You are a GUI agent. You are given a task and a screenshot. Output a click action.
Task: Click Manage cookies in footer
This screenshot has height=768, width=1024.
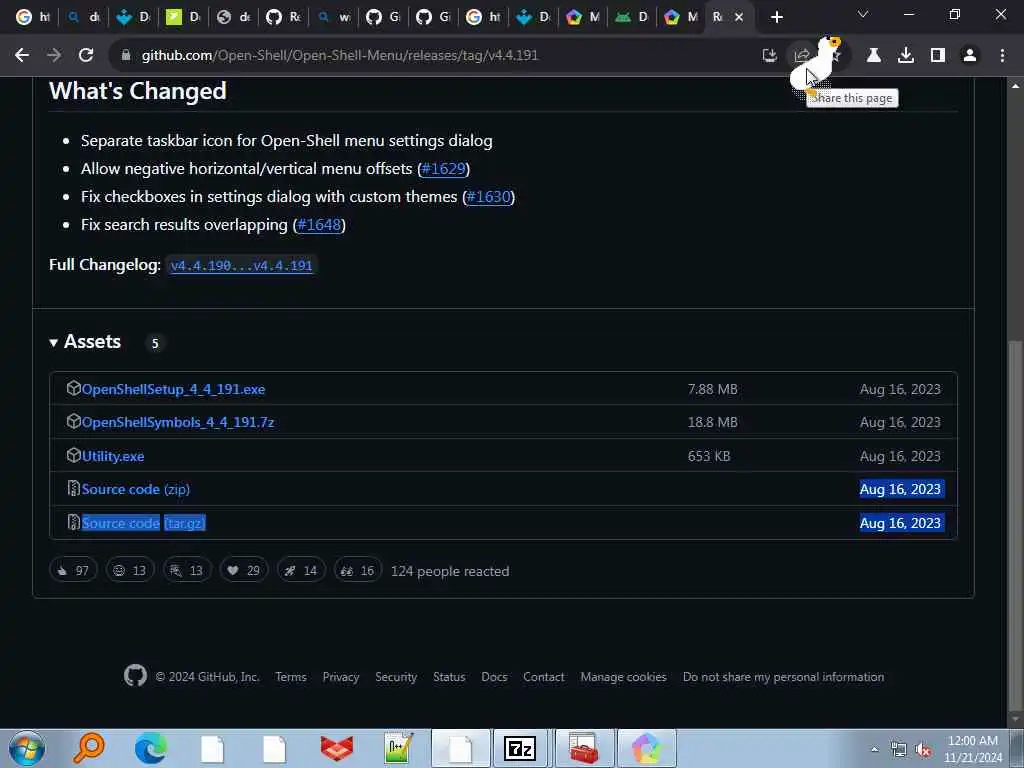pyautogui.click(x=624, y=677)
